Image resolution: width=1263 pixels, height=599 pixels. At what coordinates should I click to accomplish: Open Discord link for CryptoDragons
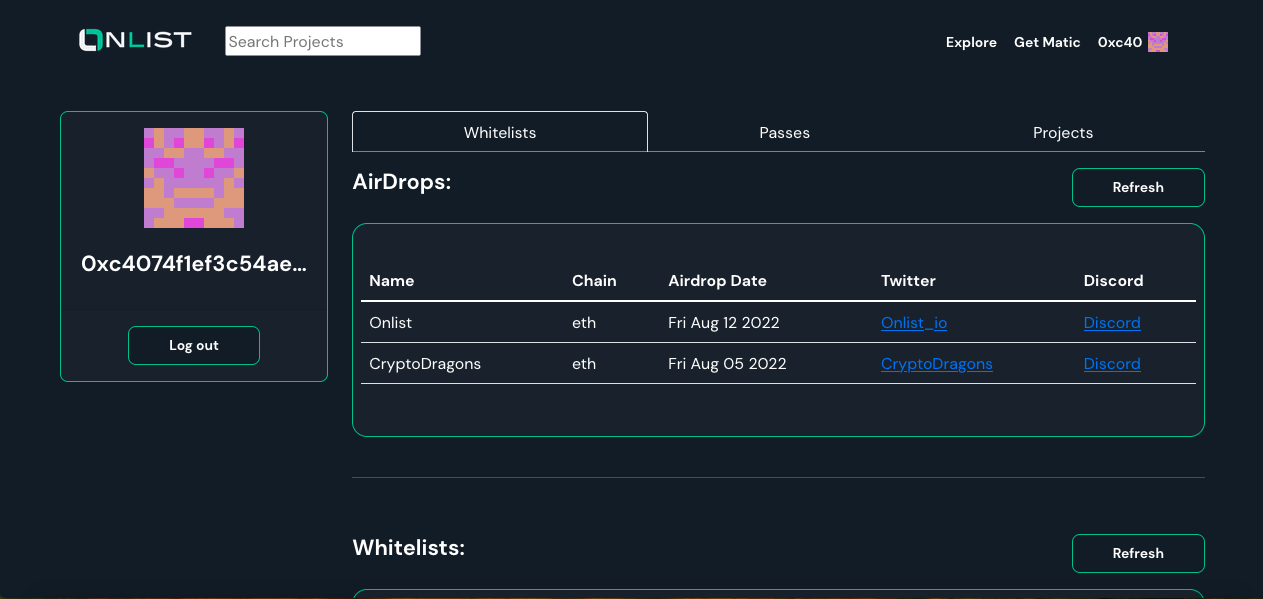1112,364
